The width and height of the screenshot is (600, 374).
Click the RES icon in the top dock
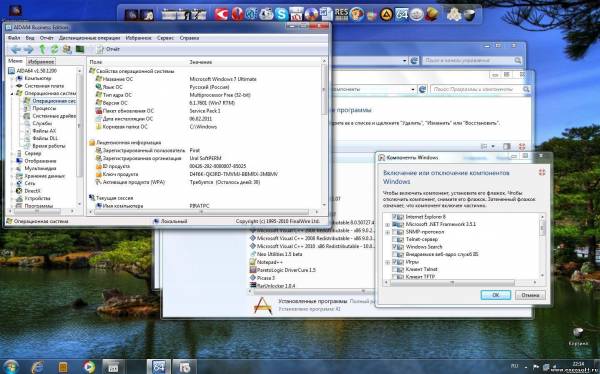[x=341, y=14]
